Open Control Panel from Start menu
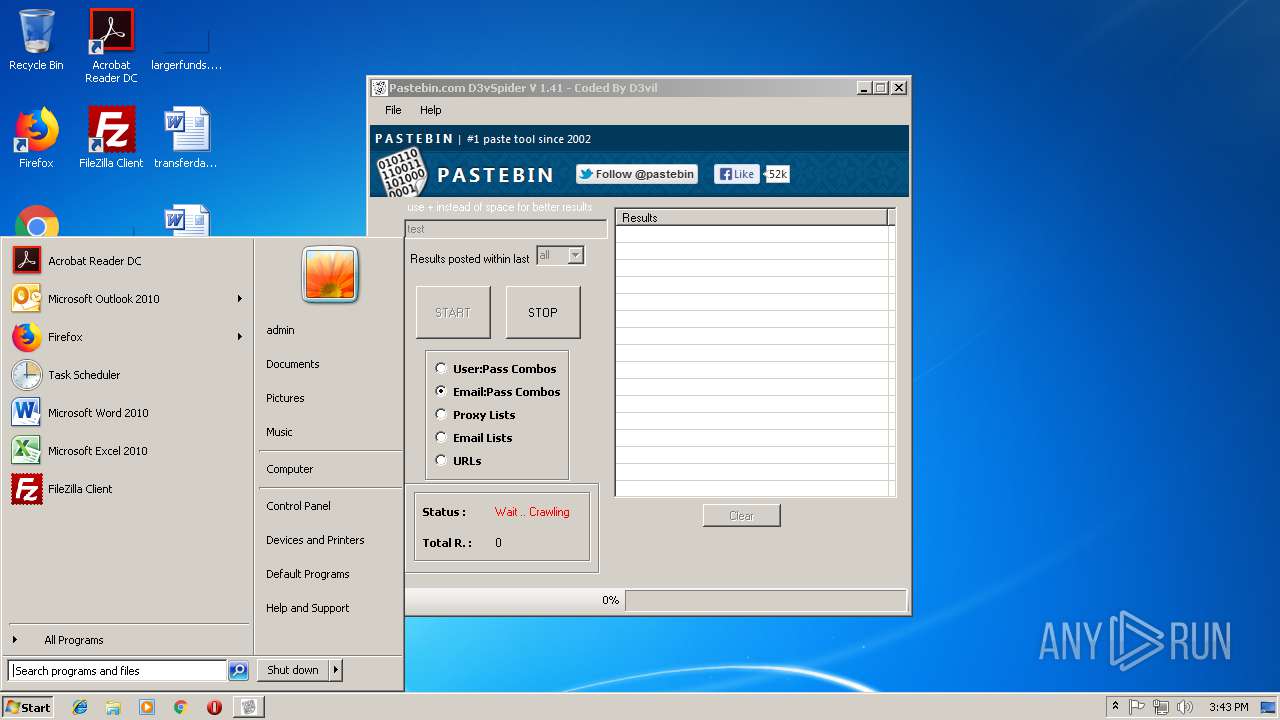 point(298,506)
